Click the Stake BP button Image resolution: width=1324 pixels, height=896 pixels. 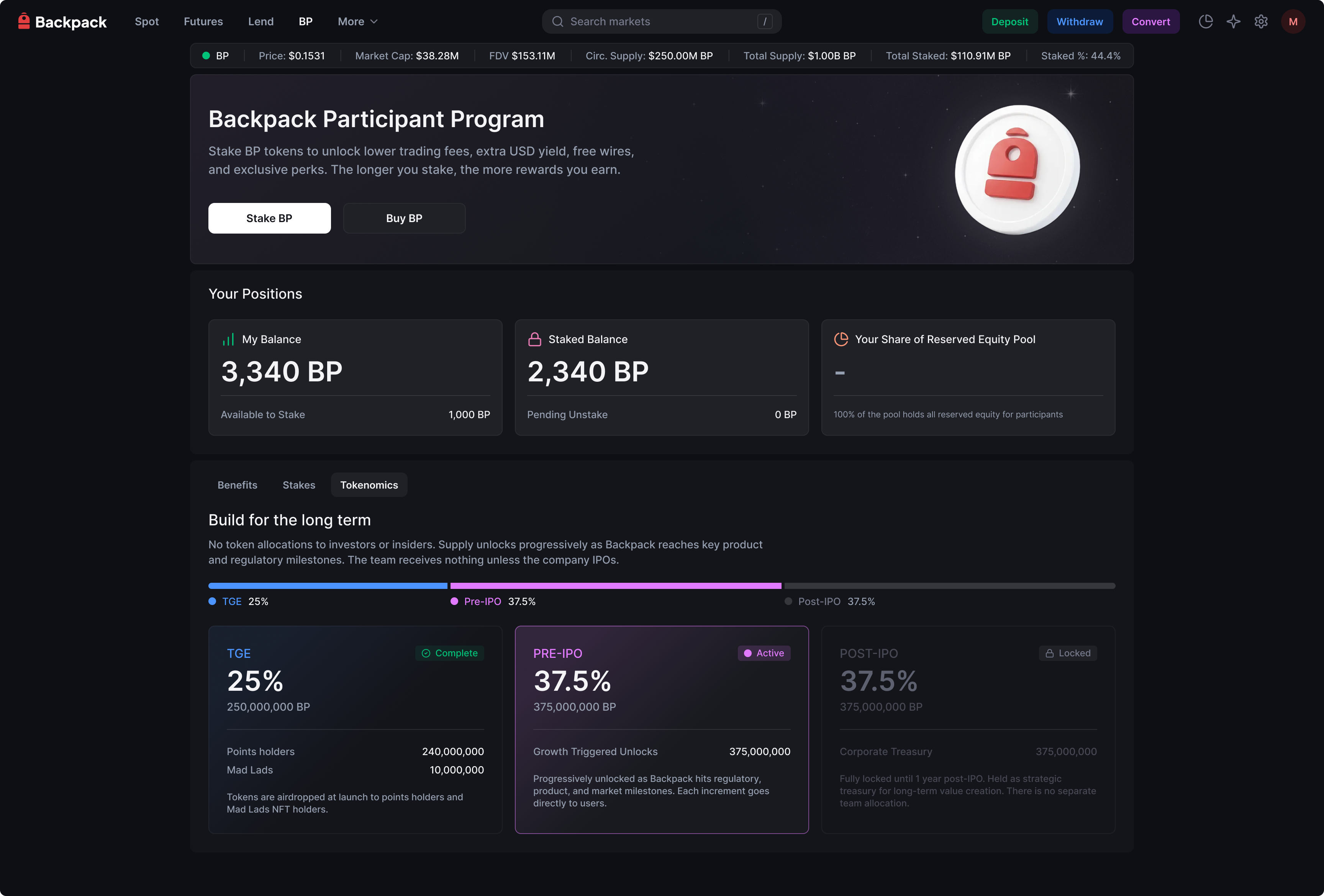tap(269, 218)
